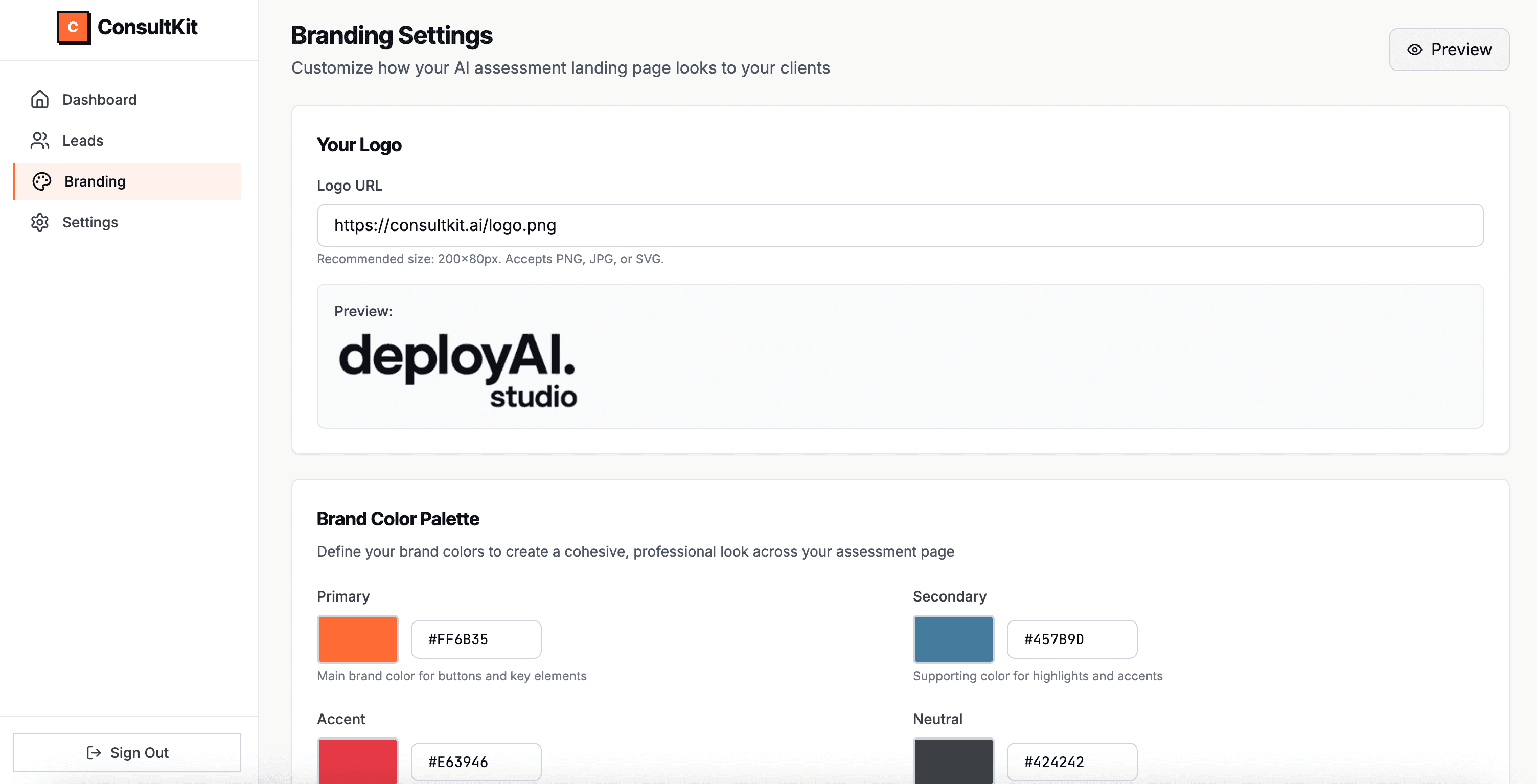Open the Leads page
1537x784 pixels.
(x=83, y=140)
